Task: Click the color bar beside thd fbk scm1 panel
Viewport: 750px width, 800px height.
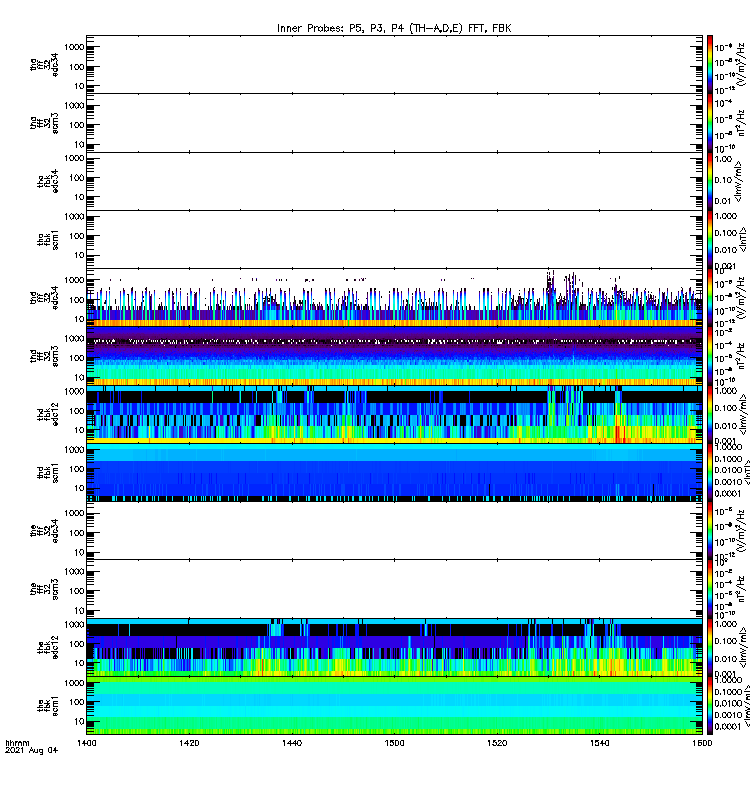Action: 710,472
